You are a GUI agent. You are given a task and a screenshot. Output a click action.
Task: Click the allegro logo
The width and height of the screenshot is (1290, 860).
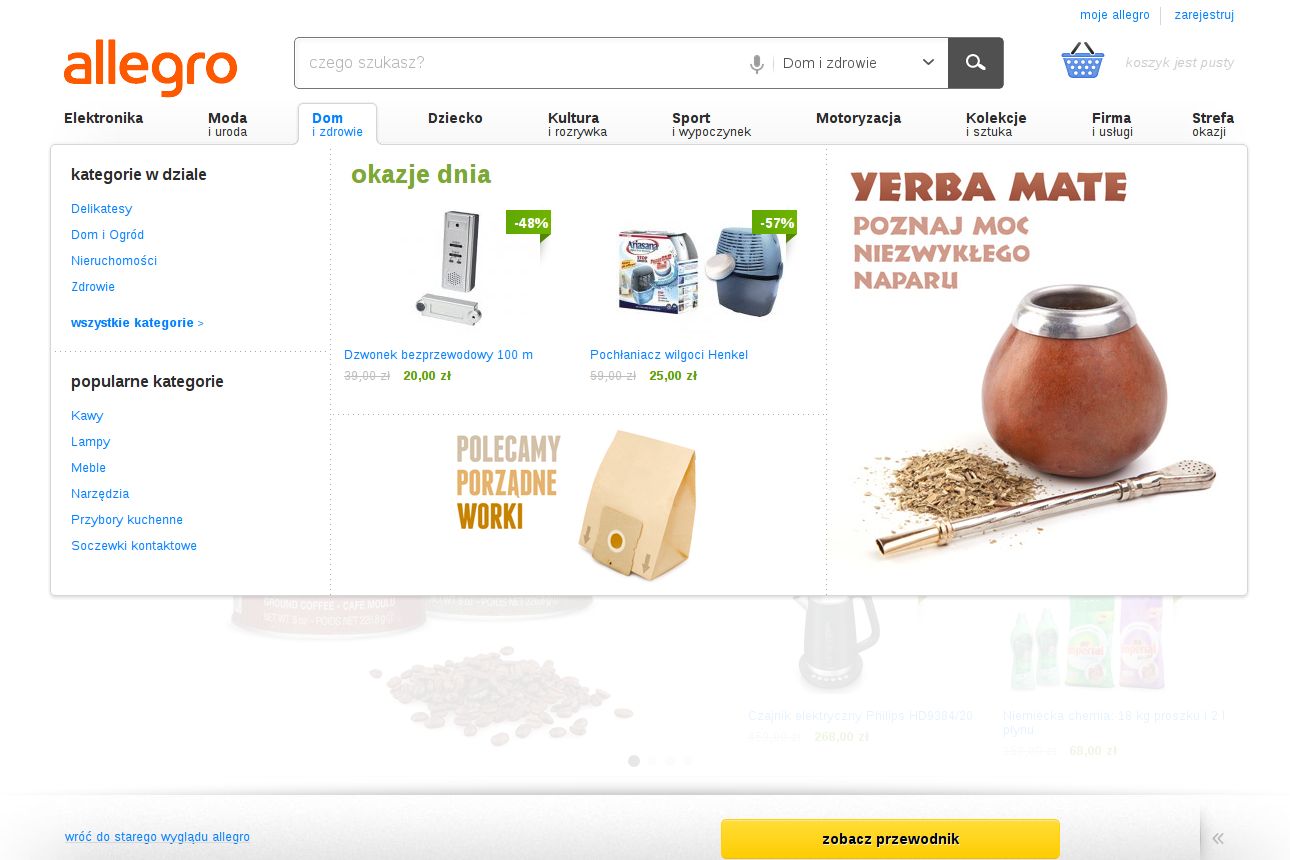point(150,66)
